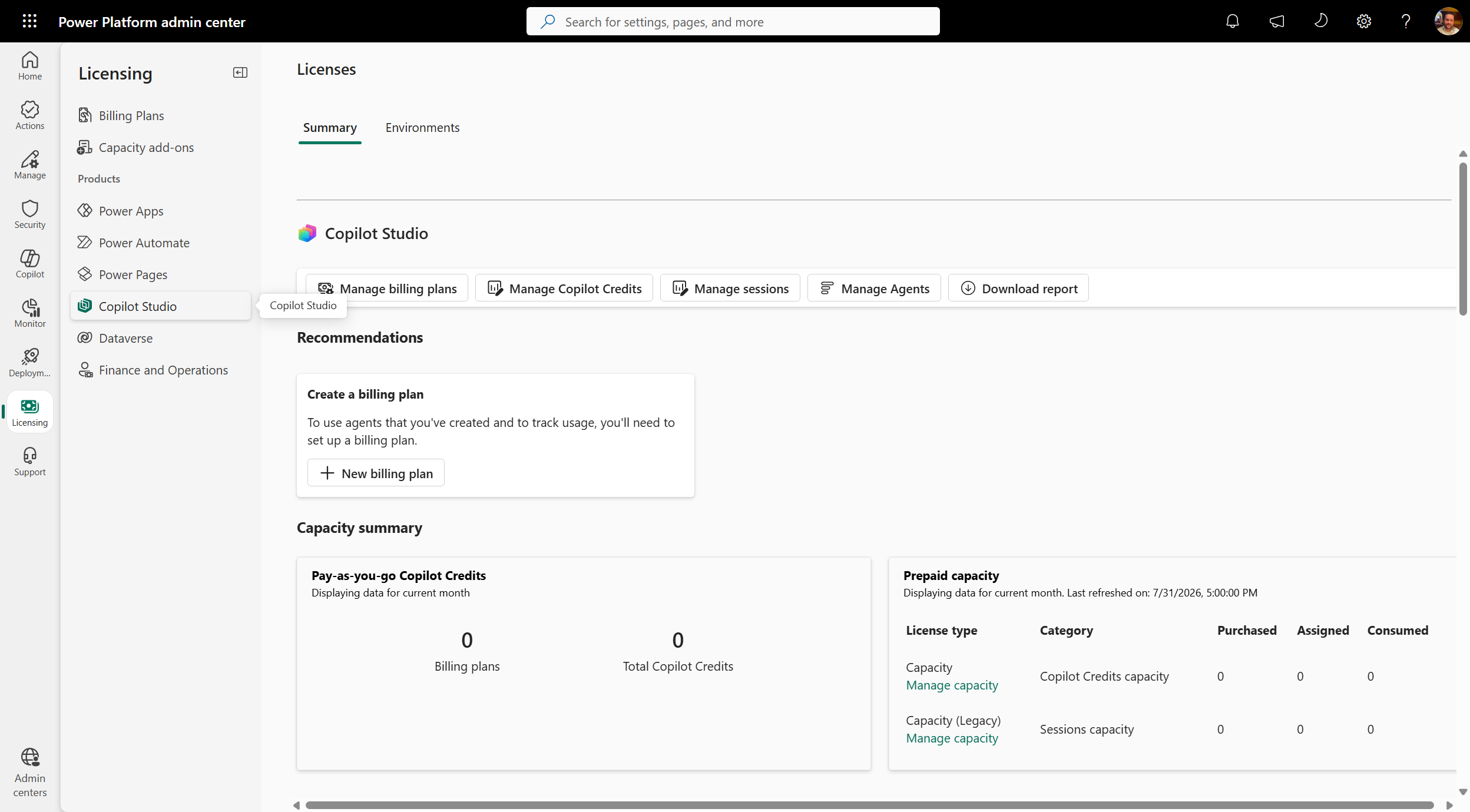
Task: Open Deployment in the left rail
Action: pyautogui.click(x=30, y=363)
